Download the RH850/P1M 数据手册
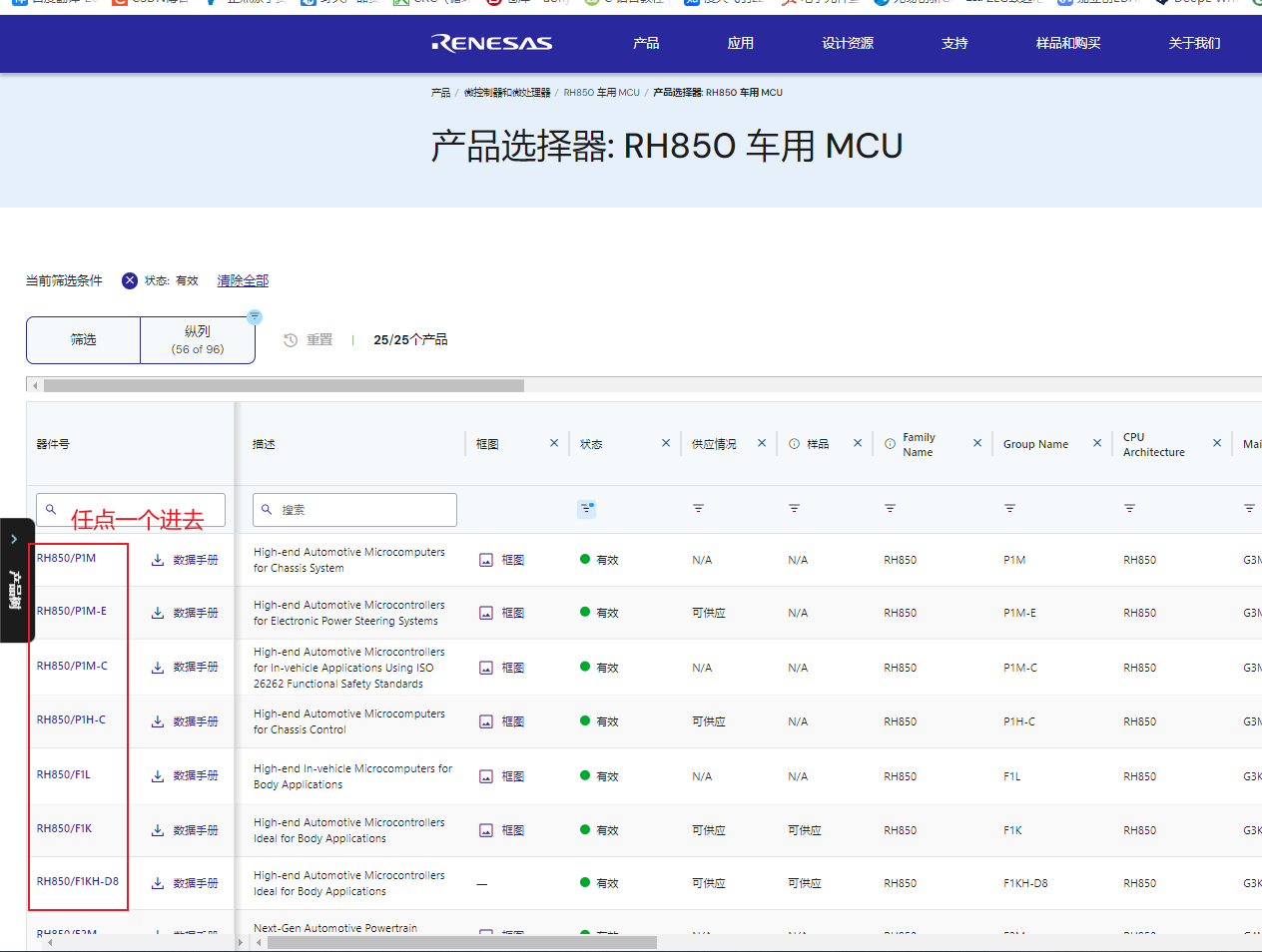The height and width of the screenshot is (952, 1262). 185,560
